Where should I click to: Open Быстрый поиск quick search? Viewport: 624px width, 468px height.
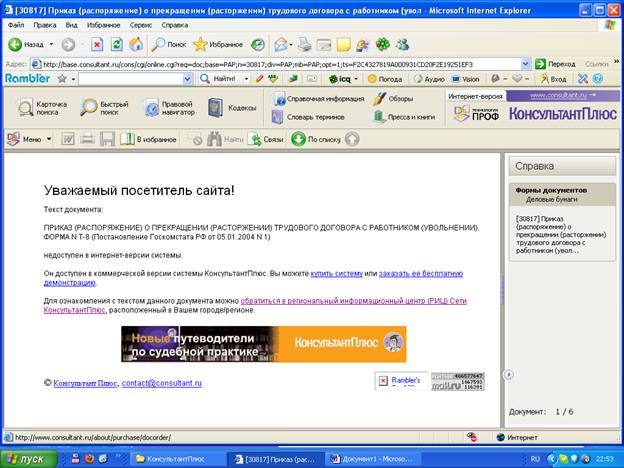106,108
